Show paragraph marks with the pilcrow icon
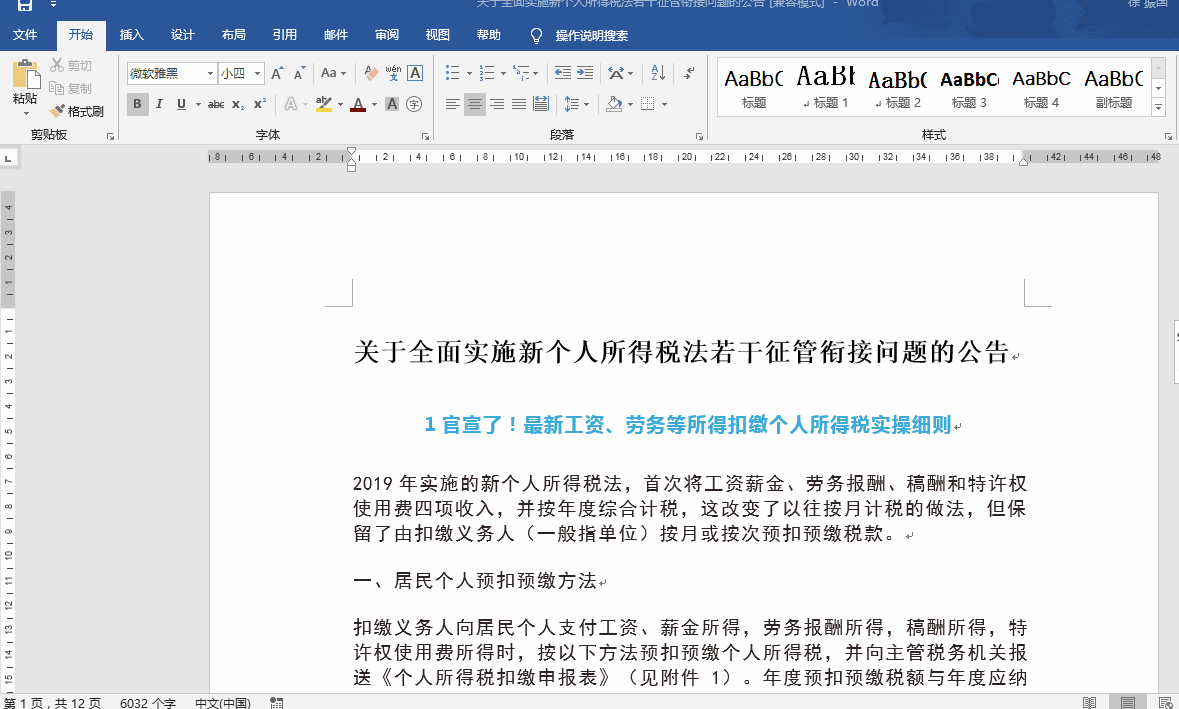The height and width of the screenshot is (709, 1179). click(688, 72)
